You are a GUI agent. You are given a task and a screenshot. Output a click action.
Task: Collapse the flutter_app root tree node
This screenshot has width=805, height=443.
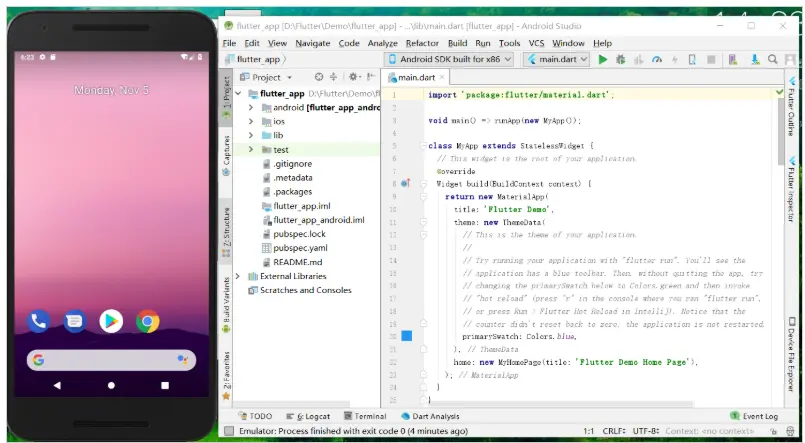[238, 93]
